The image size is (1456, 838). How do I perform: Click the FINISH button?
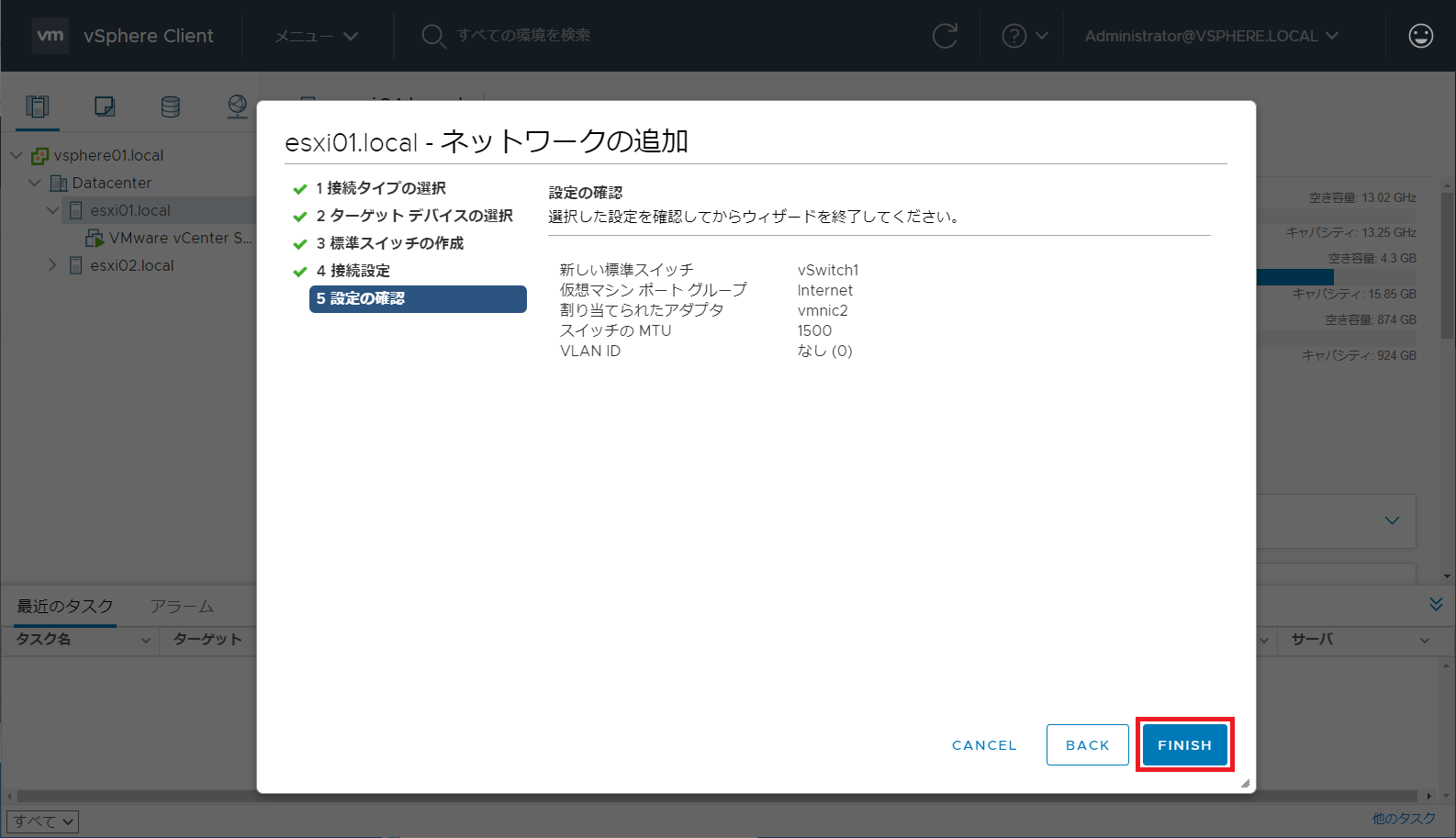1184,745
